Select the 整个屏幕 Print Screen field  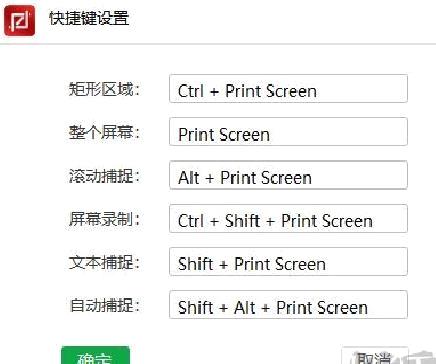[x=288, y=132]
